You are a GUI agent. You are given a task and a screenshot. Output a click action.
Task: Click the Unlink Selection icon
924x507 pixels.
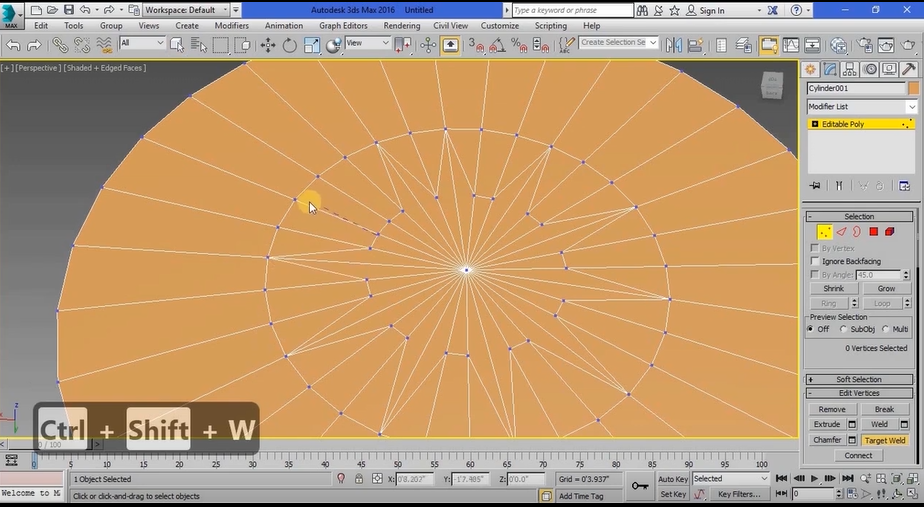[82, 45]
